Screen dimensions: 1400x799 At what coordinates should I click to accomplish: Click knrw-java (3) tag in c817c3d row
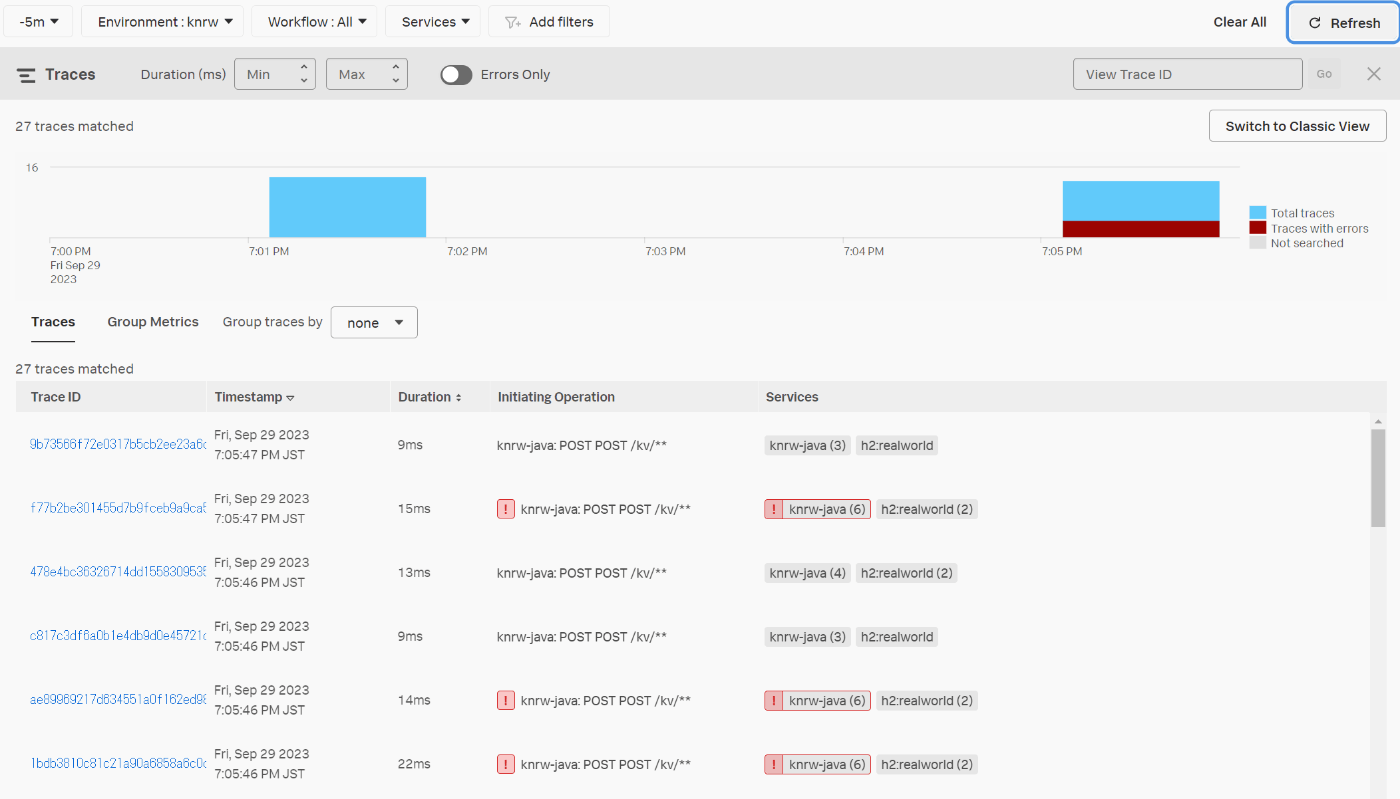click(808, 637)
